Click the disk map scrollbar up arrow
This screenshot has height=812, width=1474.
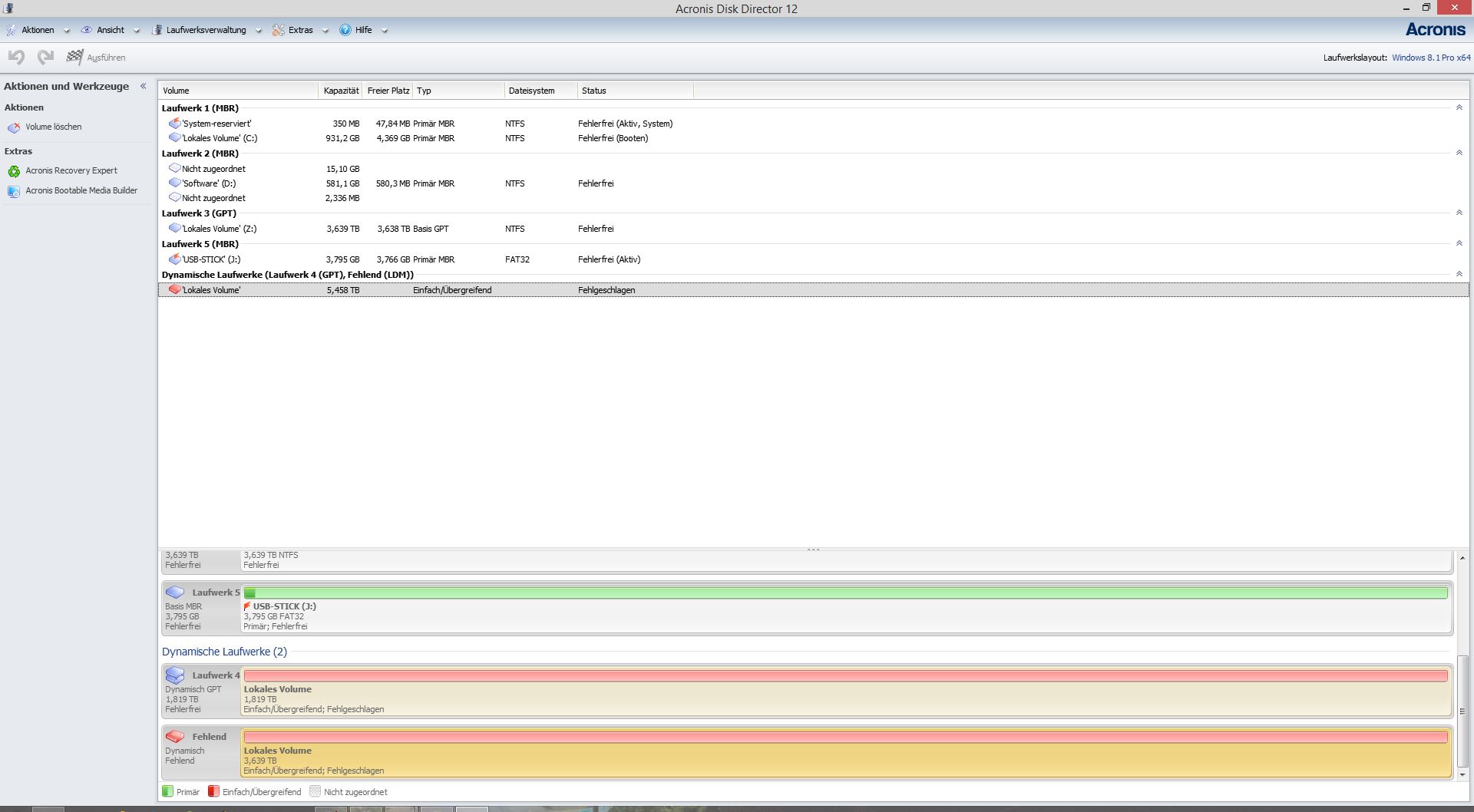[x=1462, y=558]
